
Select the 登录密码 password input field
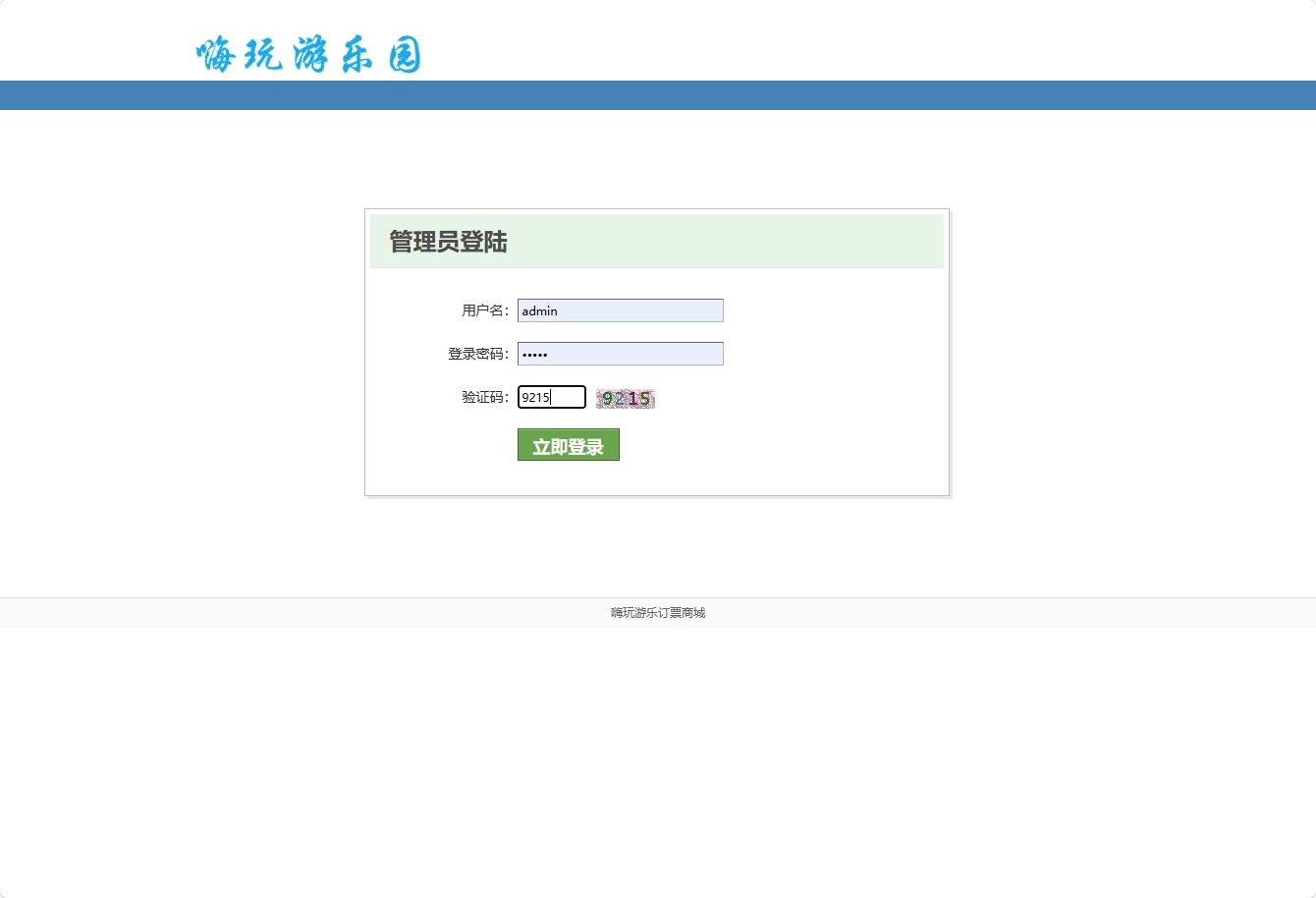pos(620,353)
